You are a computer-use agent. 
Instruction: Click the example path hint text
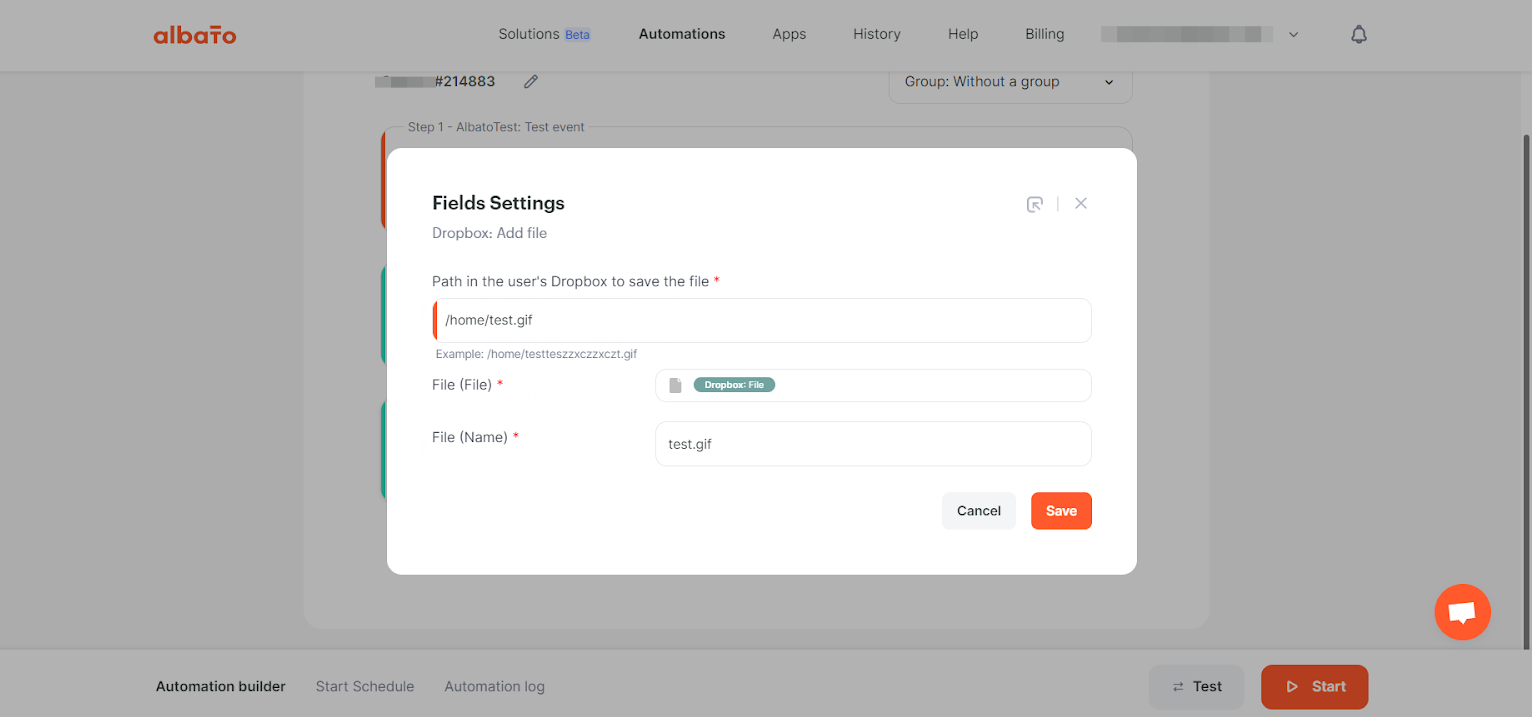[536, 354]
